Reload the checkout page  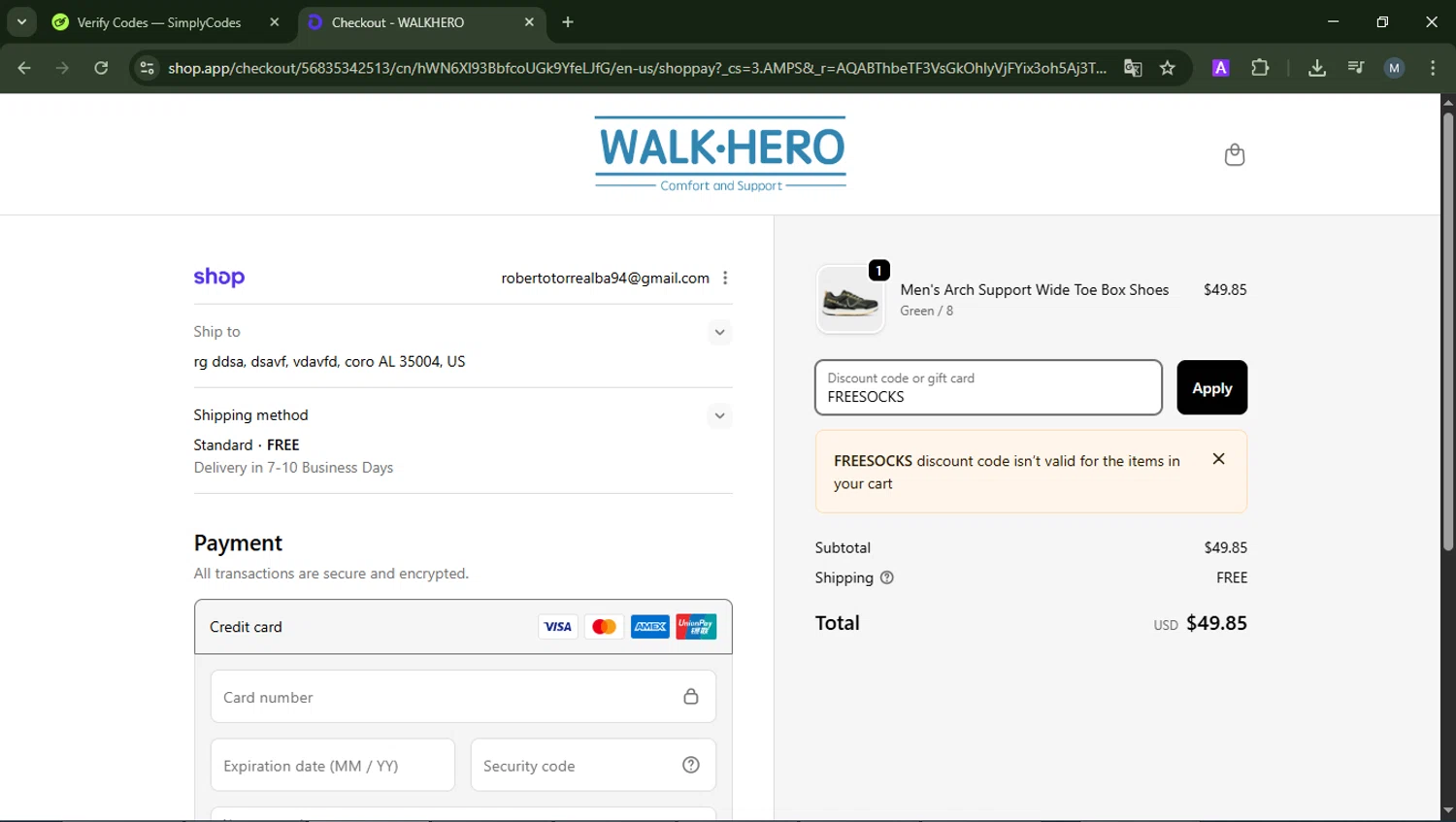(x=101, y=68)
